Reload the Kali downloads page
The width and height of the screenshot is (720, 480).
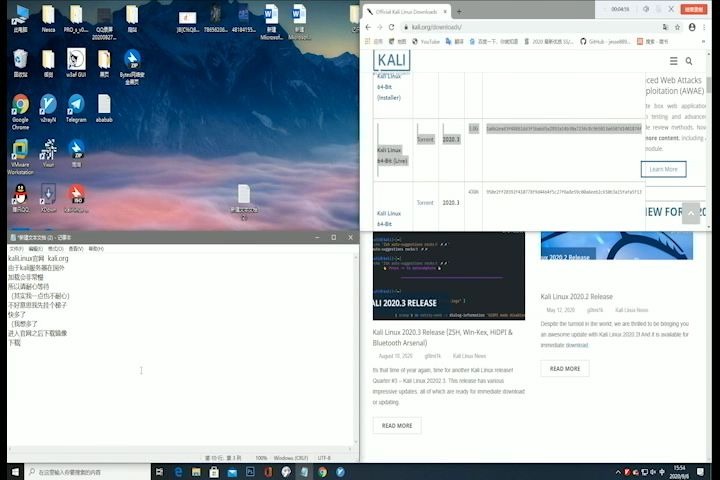391,27
